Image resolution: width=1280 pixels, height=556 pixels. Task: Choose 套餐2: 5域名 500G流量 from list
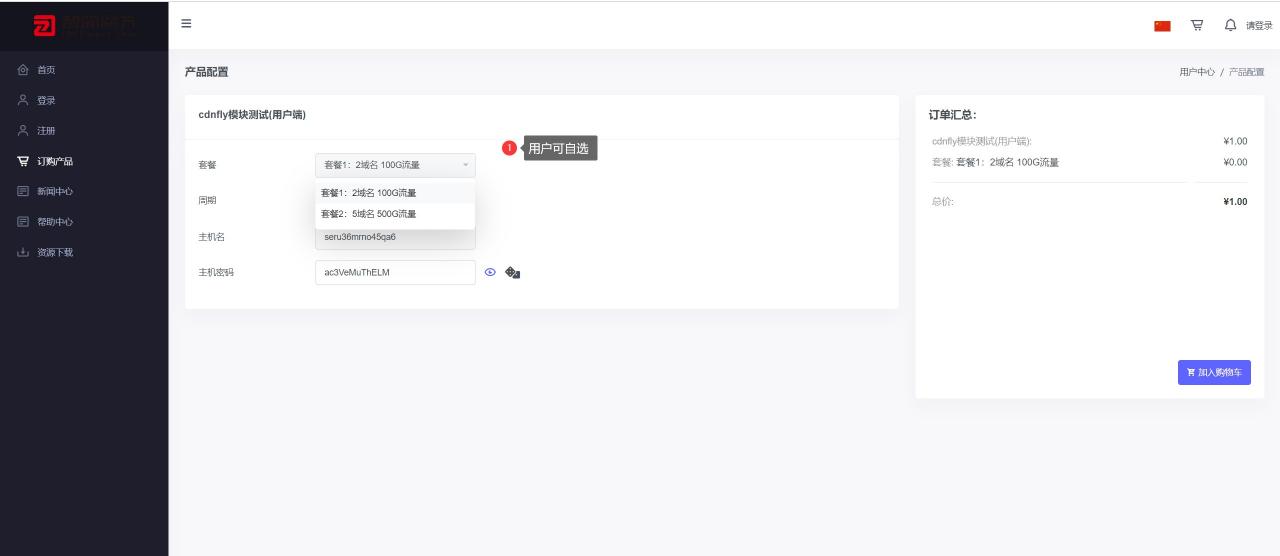[369, 214]
